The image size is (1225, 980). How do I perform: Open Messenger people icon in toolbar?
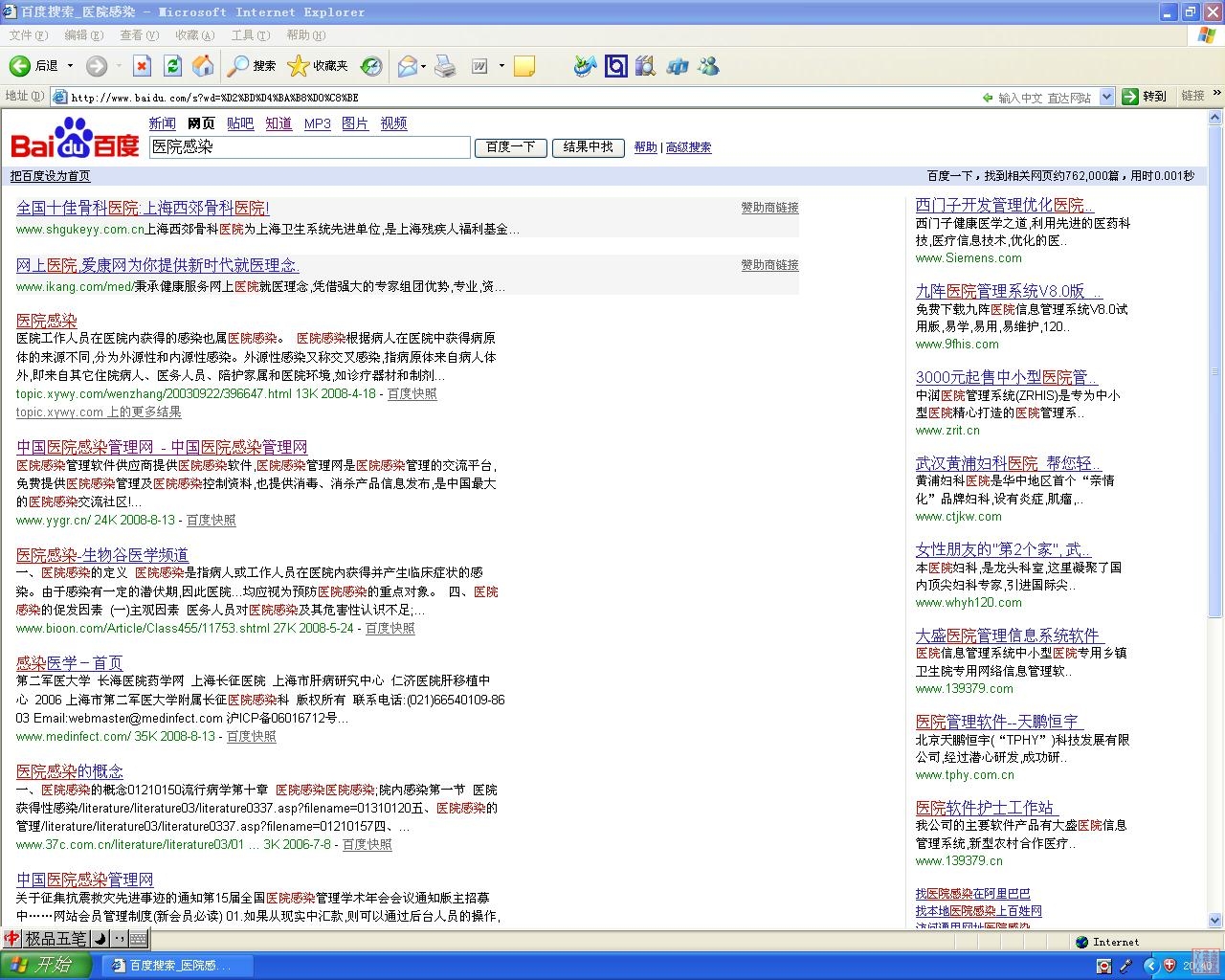(x=708, y=65)
